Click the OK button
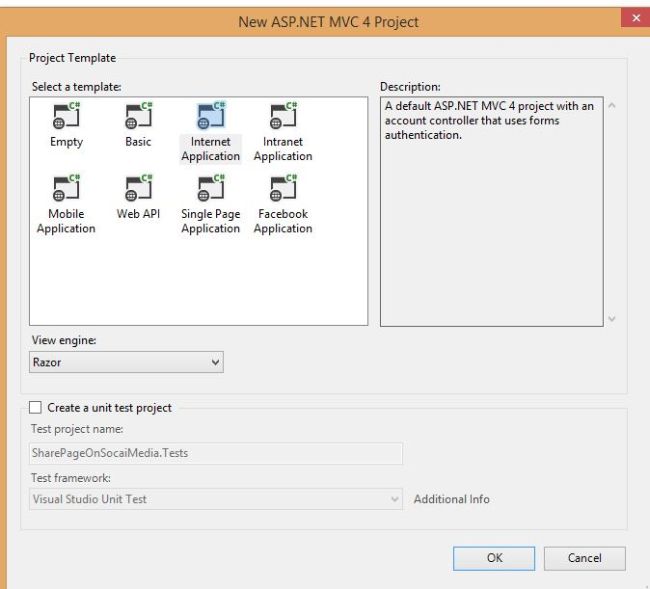The width and height of the screenshot is (650, 589). pos(494,558)
